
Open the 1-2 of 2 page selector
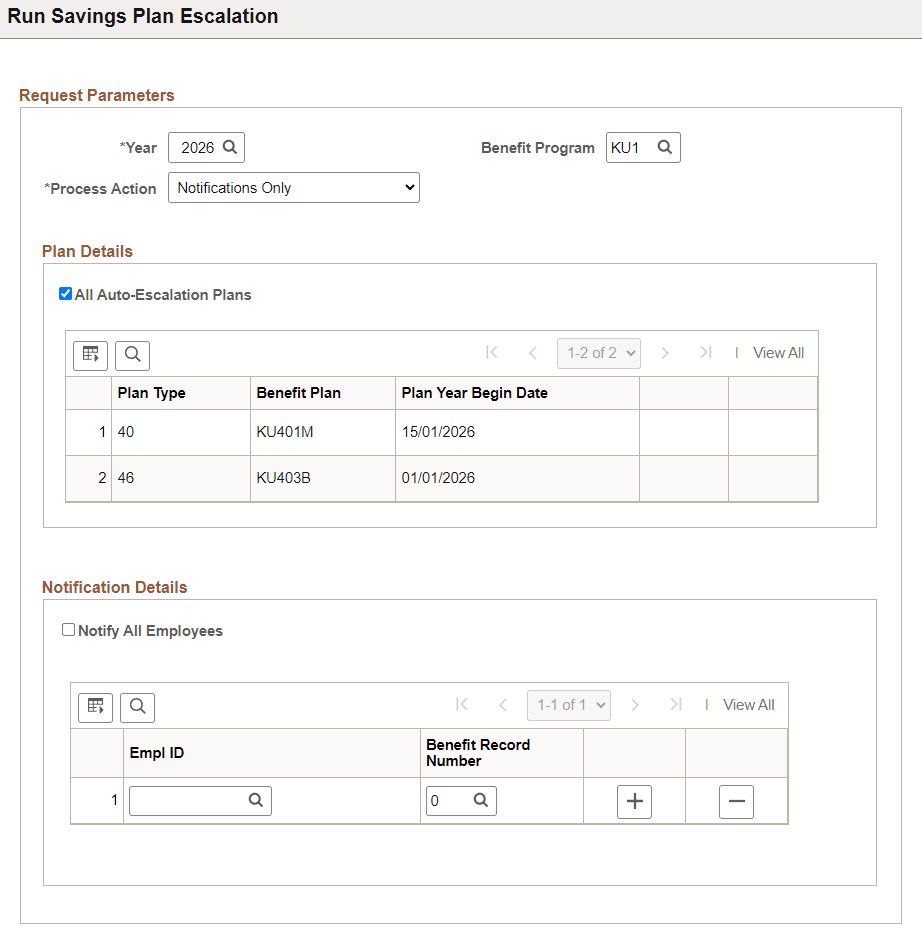(x=598, y=352)
